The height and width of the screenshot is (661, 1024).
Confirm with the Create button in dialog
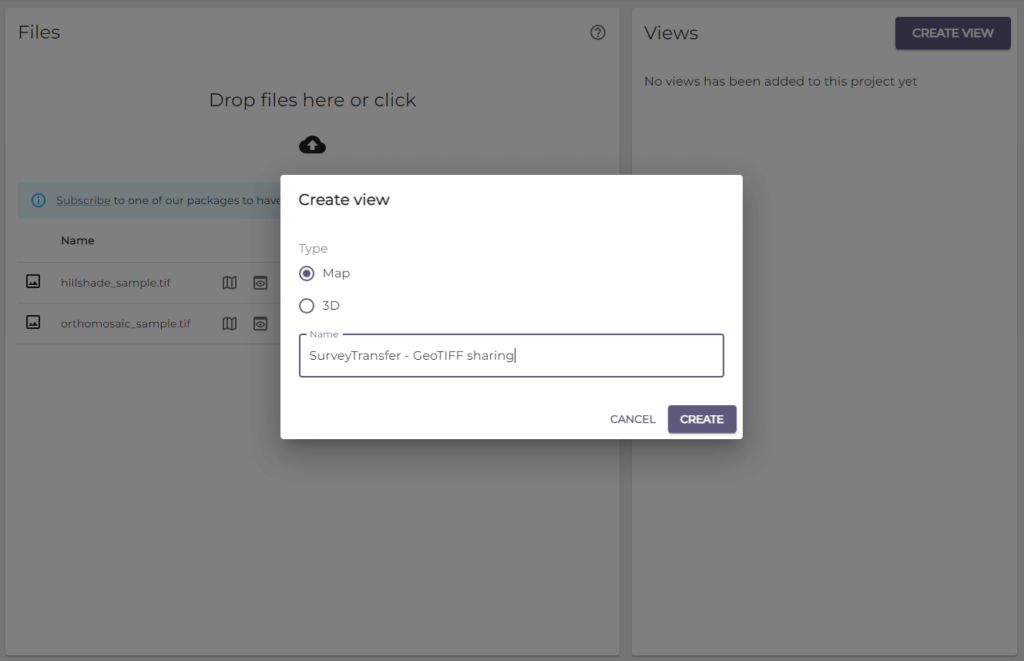pos(701,419)
